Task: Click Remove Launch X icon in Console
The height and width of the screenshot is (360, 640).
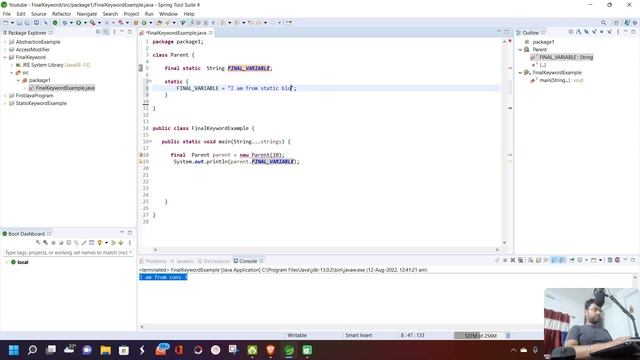Action: coord(513,260)
